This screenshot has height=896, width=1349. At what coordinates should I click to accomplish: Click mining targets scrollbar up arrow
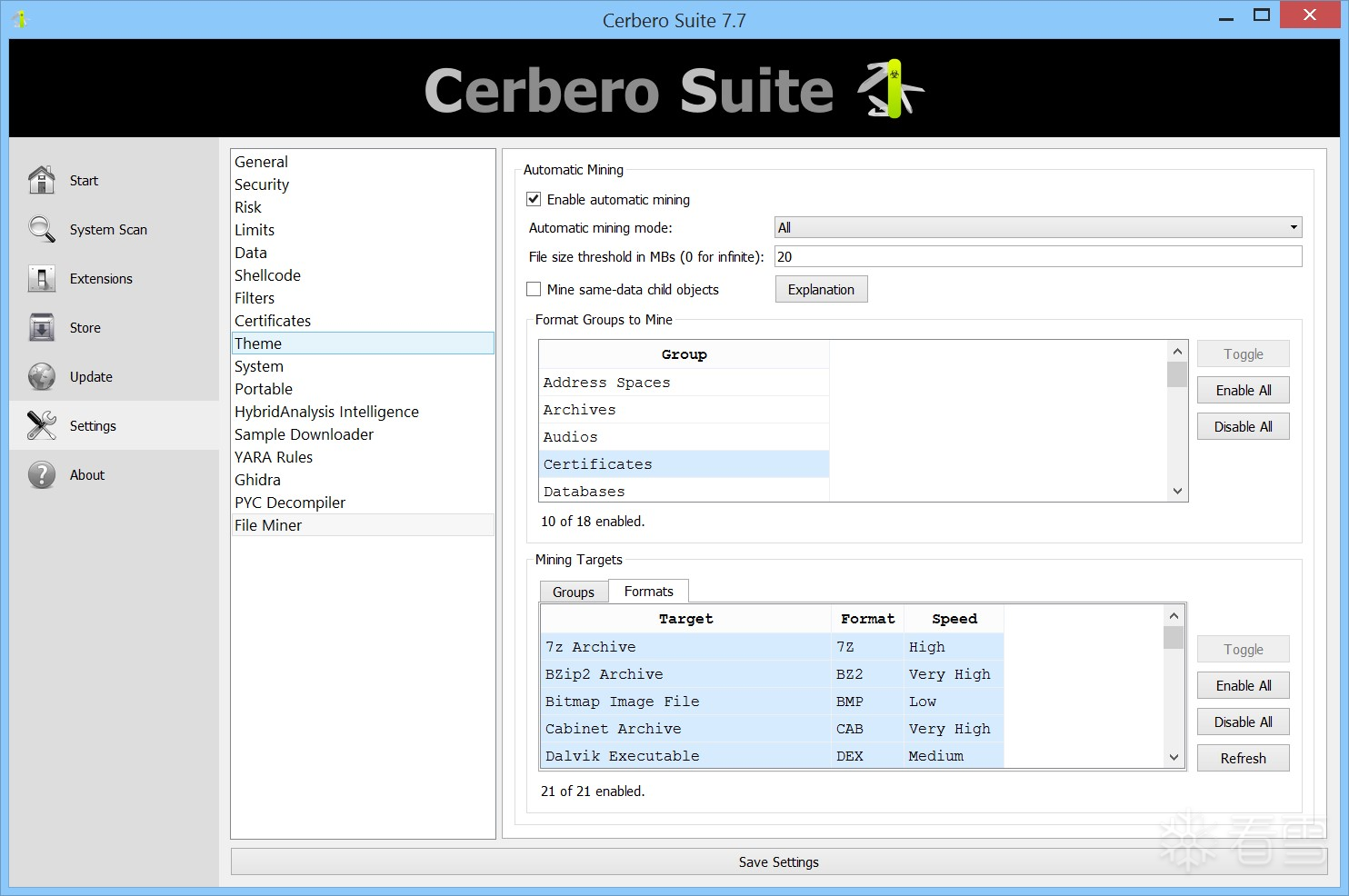pyautogui.click(x=1174, y=616)
